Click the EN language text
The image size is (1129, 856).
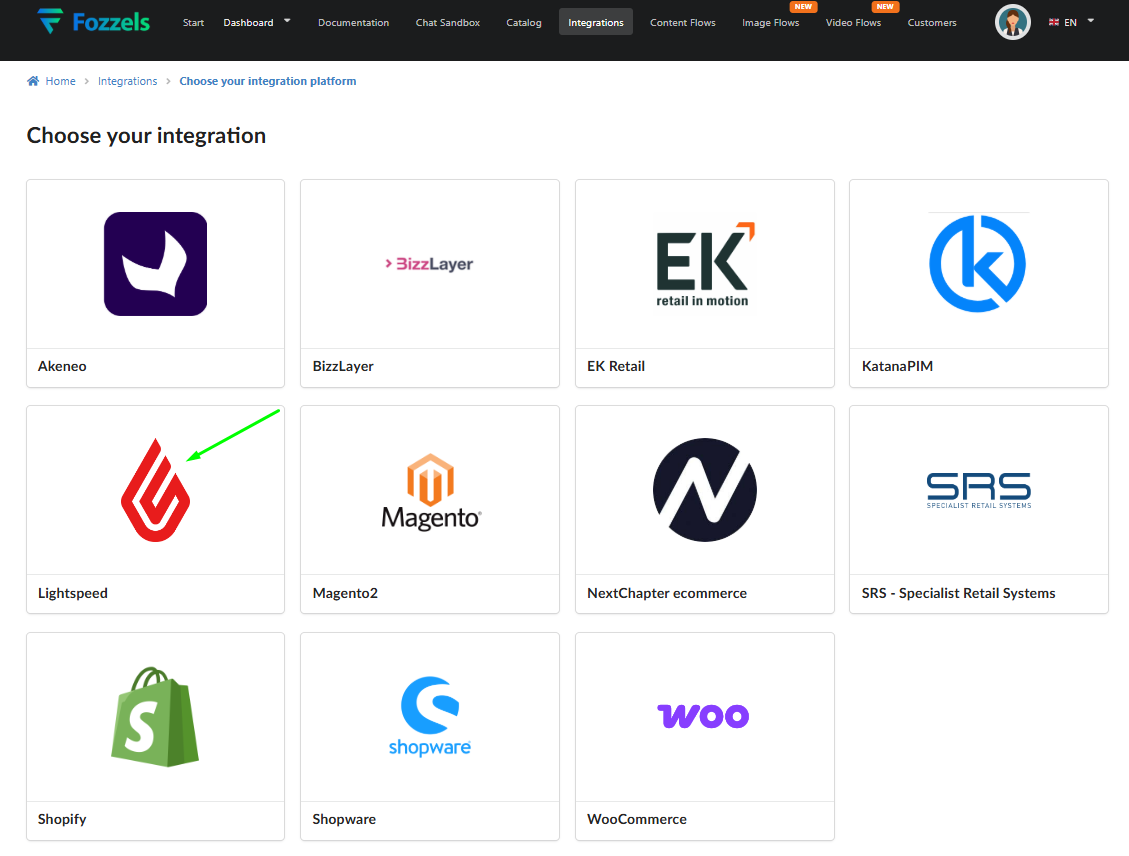(1070, 22)
